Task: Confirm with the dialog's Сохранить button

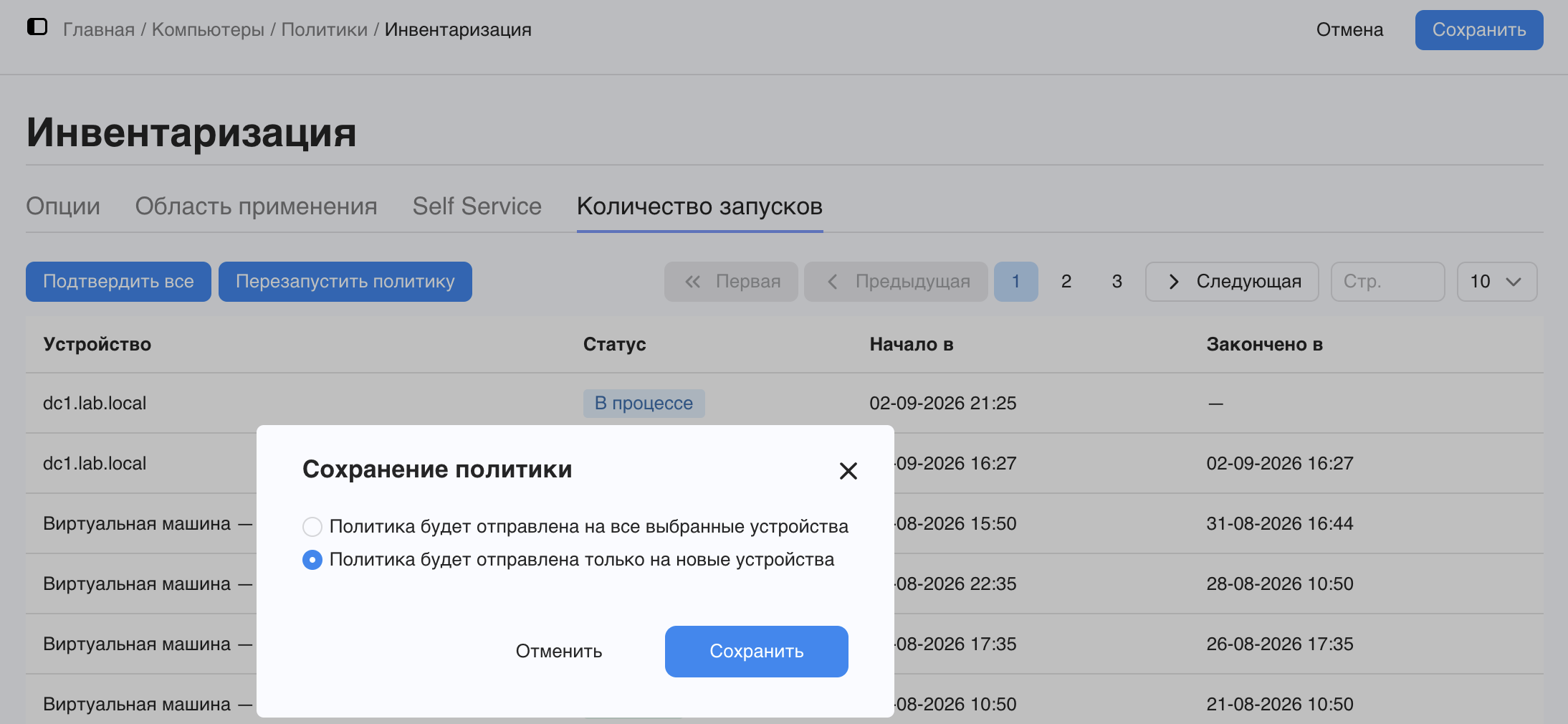Action: [x=757, y=652]
